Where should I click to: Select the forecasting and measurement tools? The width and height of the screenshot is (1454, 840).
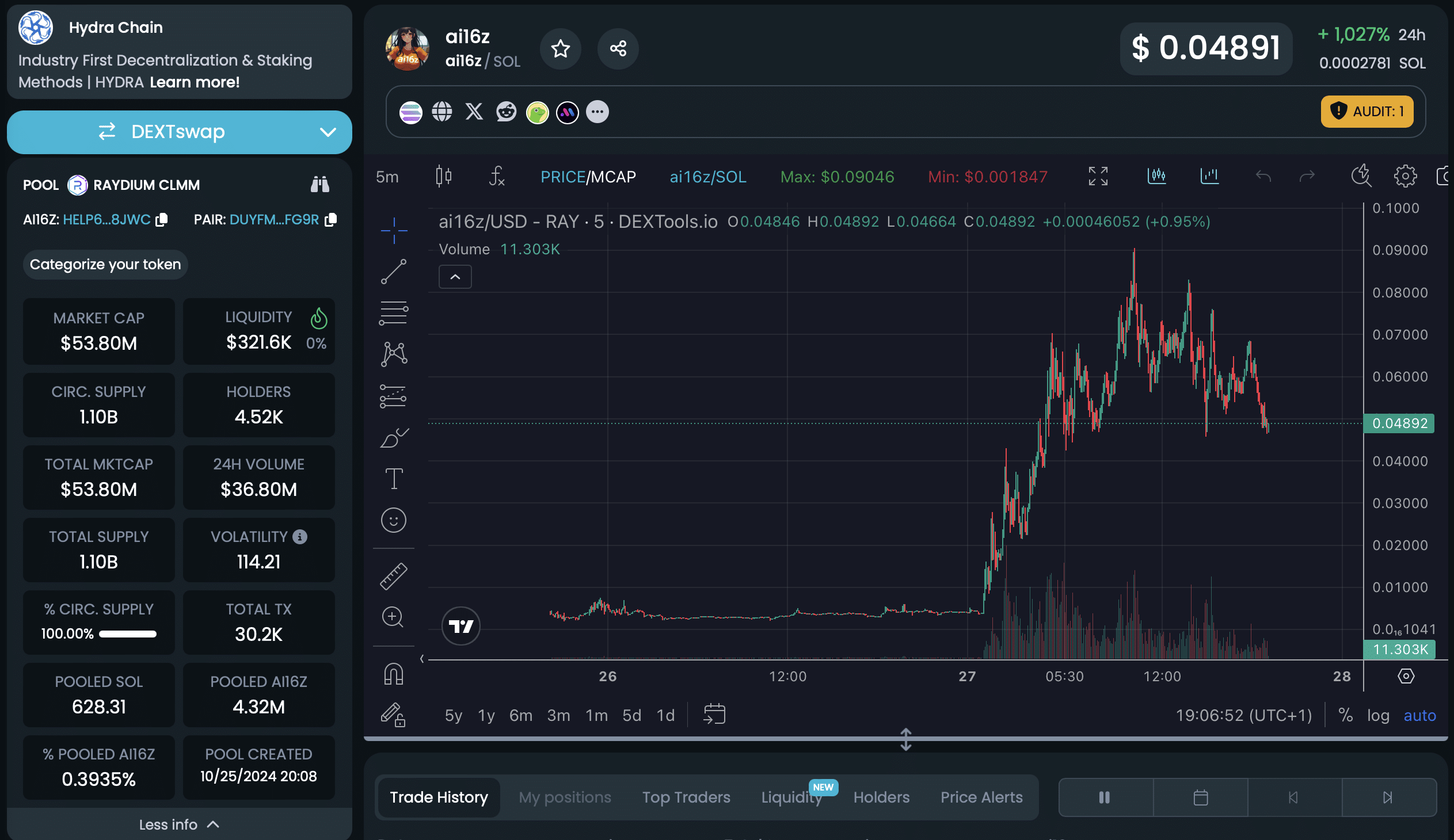(394, 396)
